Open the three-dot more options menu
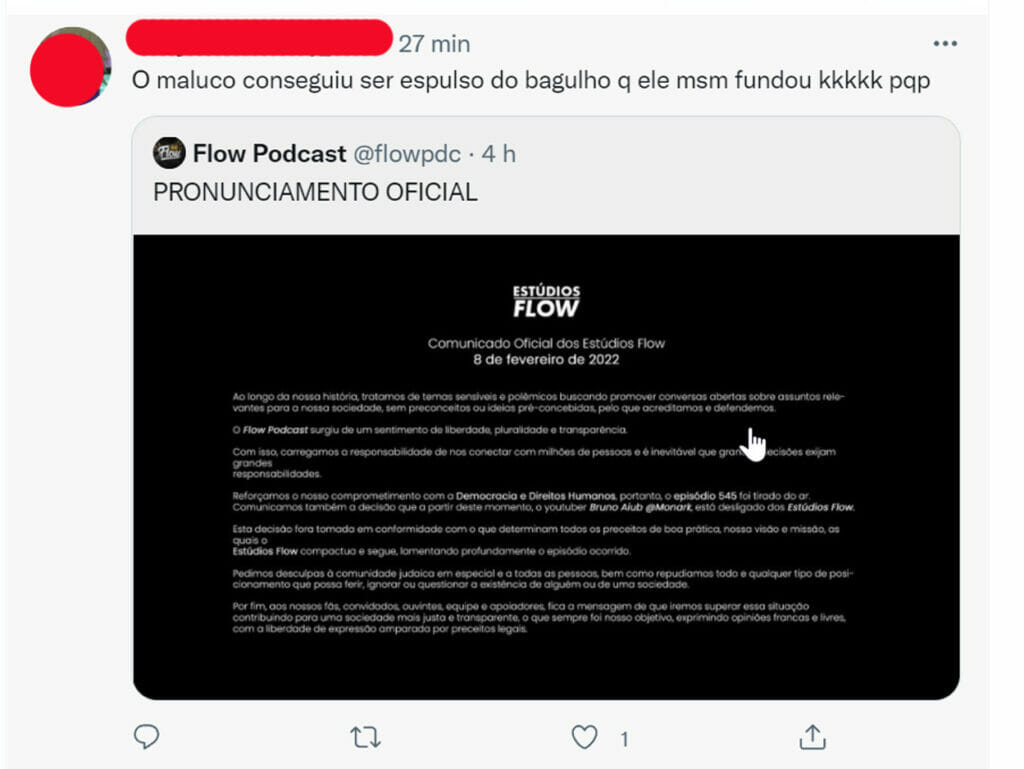The image size is (1024, 769). click(x=945, y=44)
